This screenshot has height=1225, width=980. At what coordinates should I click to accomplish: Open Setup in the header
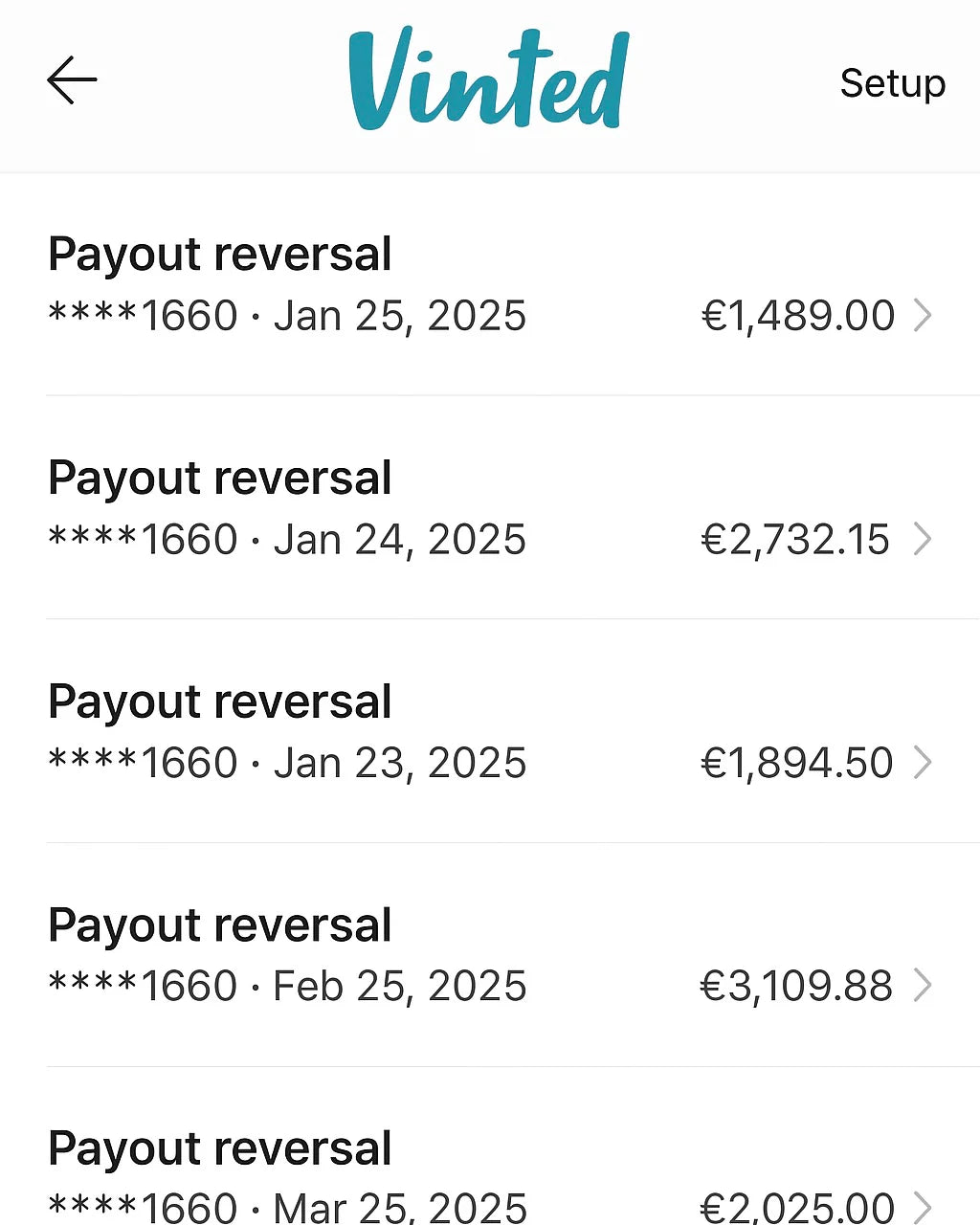[x=892, y=83]
